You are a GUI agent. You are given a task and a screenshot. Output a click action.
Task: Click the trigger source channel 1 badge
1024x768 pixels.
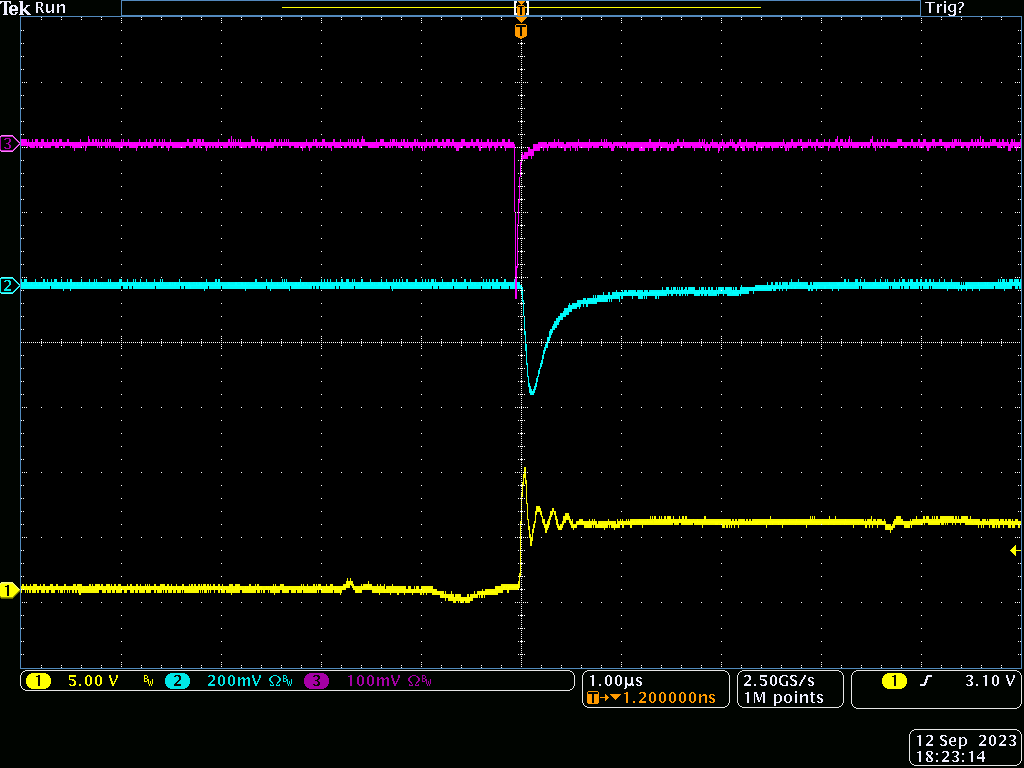[895, 681]
